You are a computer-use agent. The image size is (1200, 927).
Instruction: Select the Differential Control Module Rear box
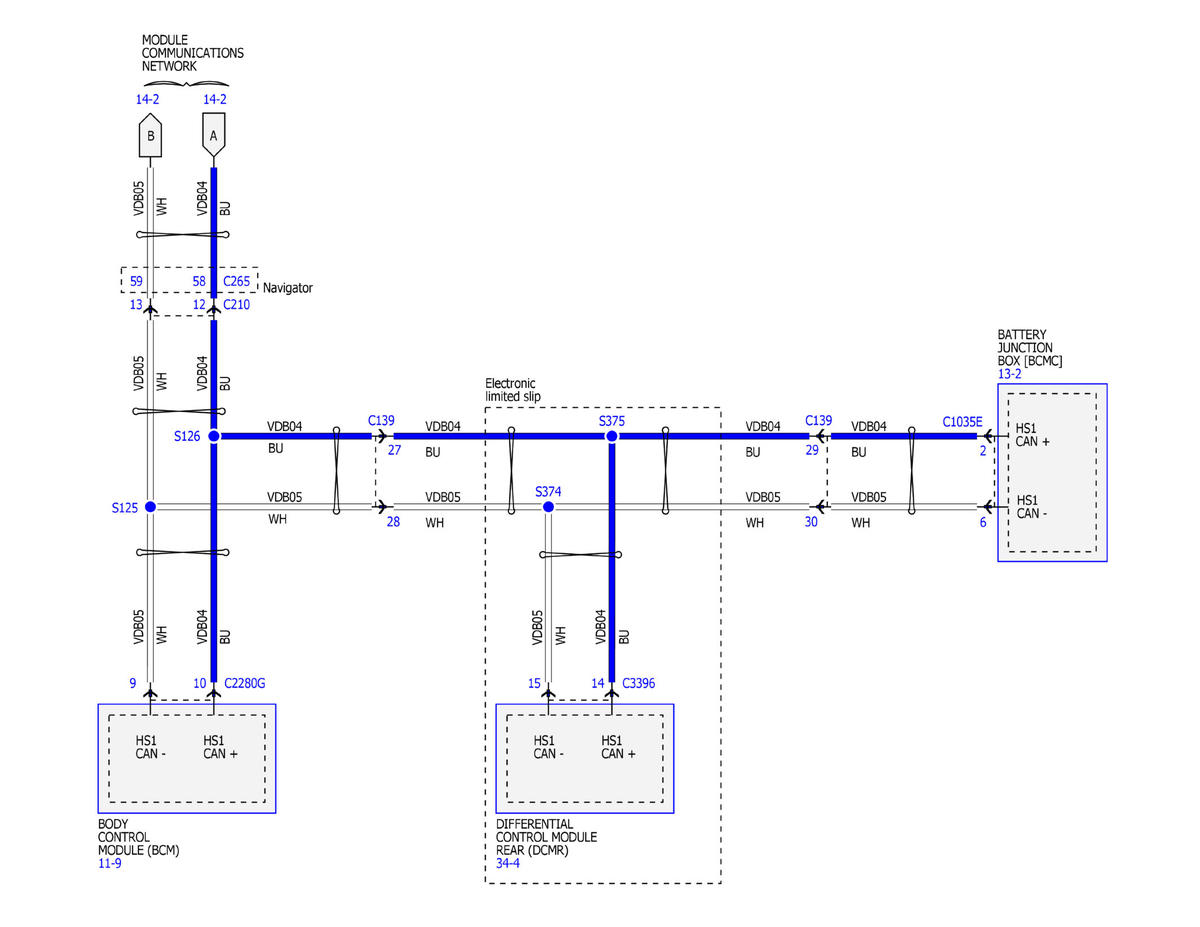click(x=584, y=758)
